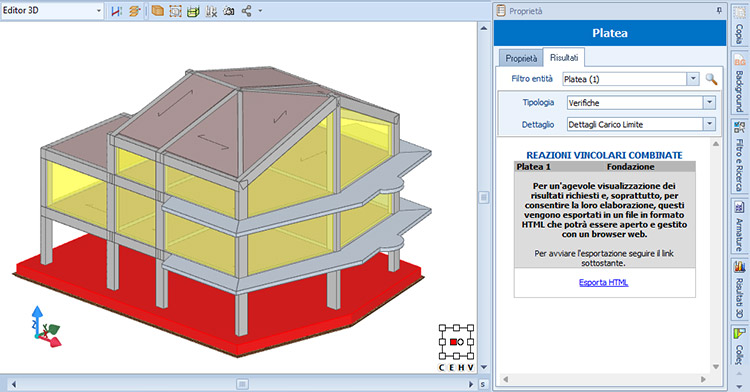Click the orange 3D solid box icon
Image resolution: width=750 pixels, height=392 pixels.
157,11
